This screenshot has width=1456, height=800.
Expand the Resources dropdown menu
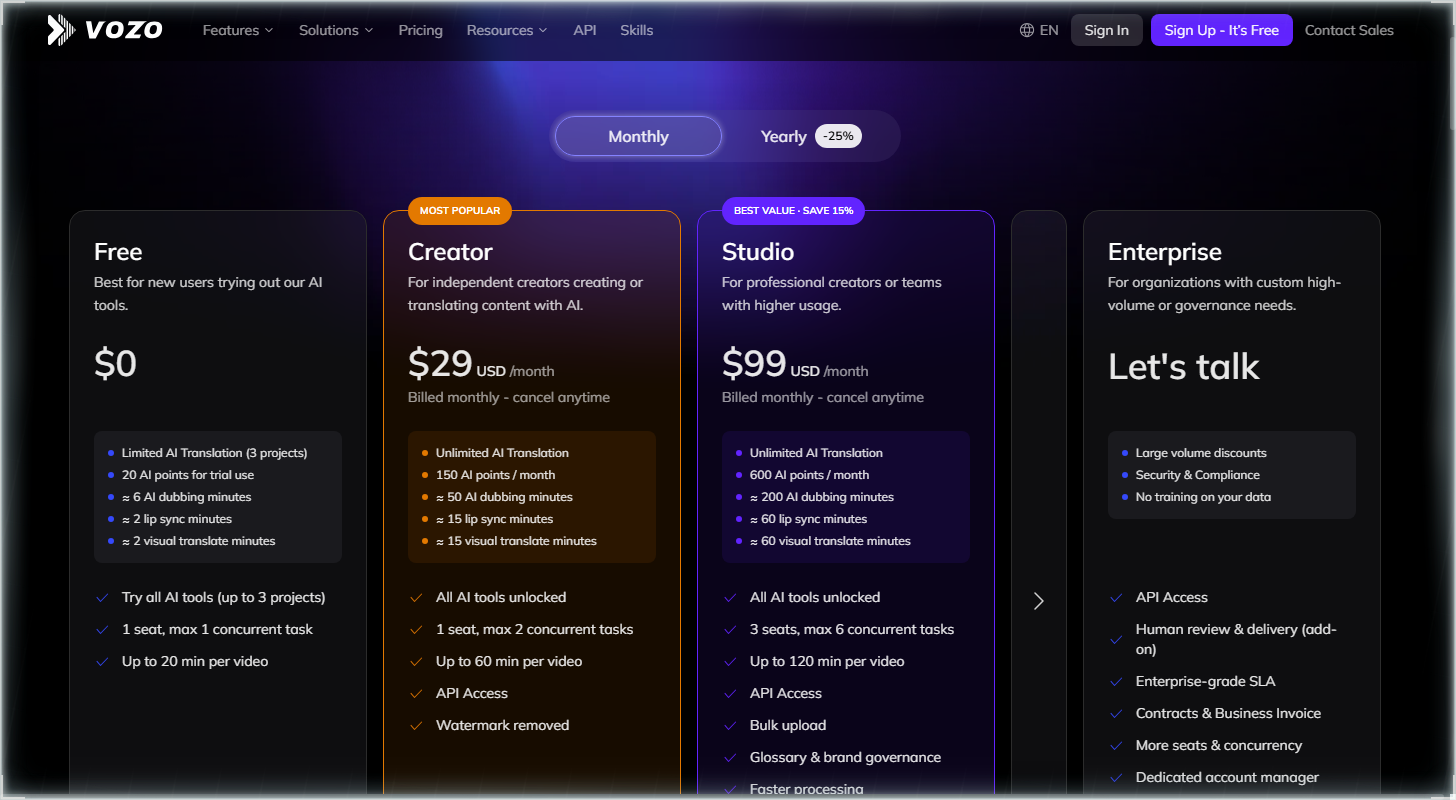coord(507,30)
